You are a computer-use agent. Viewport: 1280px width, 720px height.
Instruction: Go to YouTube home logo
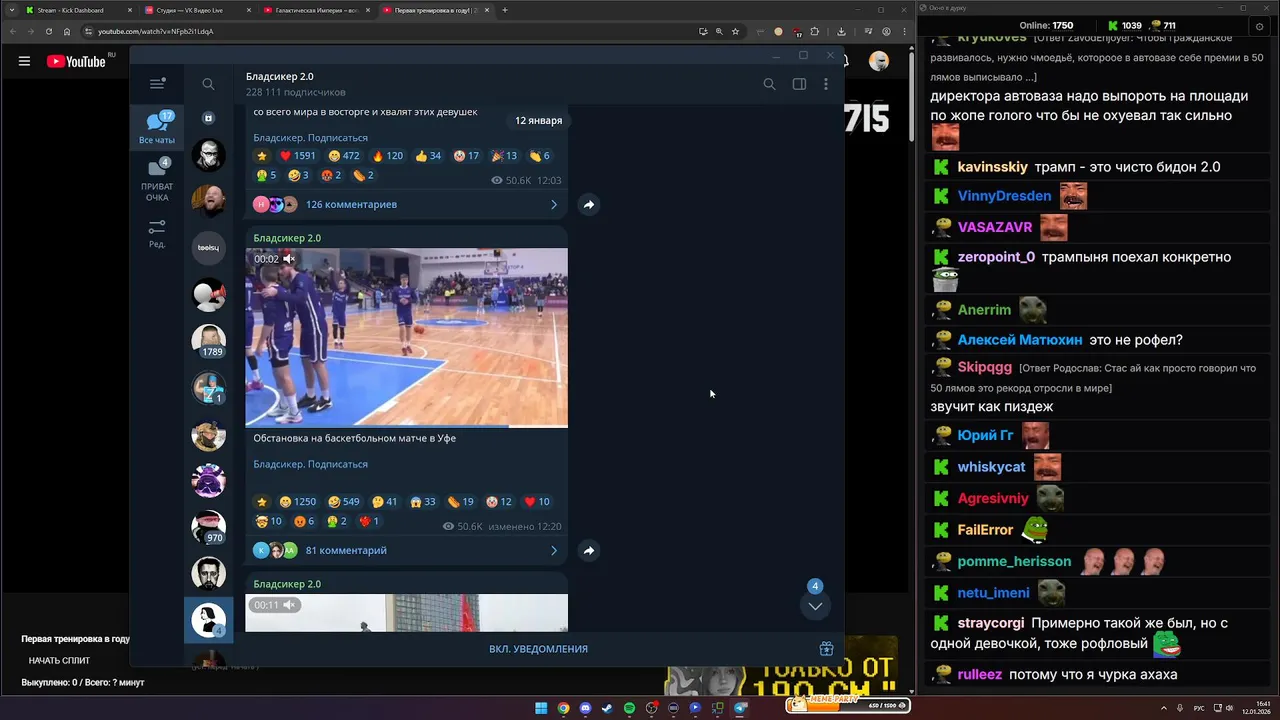click(x=76, y=61)
